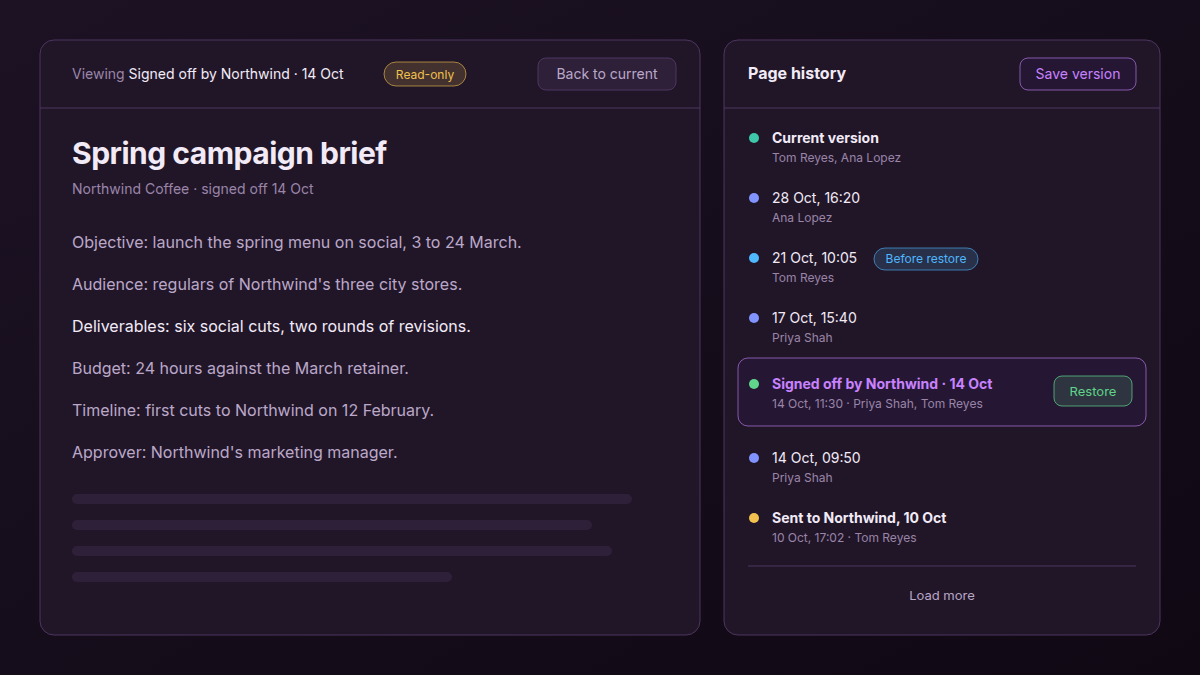Click the Spring campaign brief title
Screen dimensions: 1200x675
coord(229,153)
